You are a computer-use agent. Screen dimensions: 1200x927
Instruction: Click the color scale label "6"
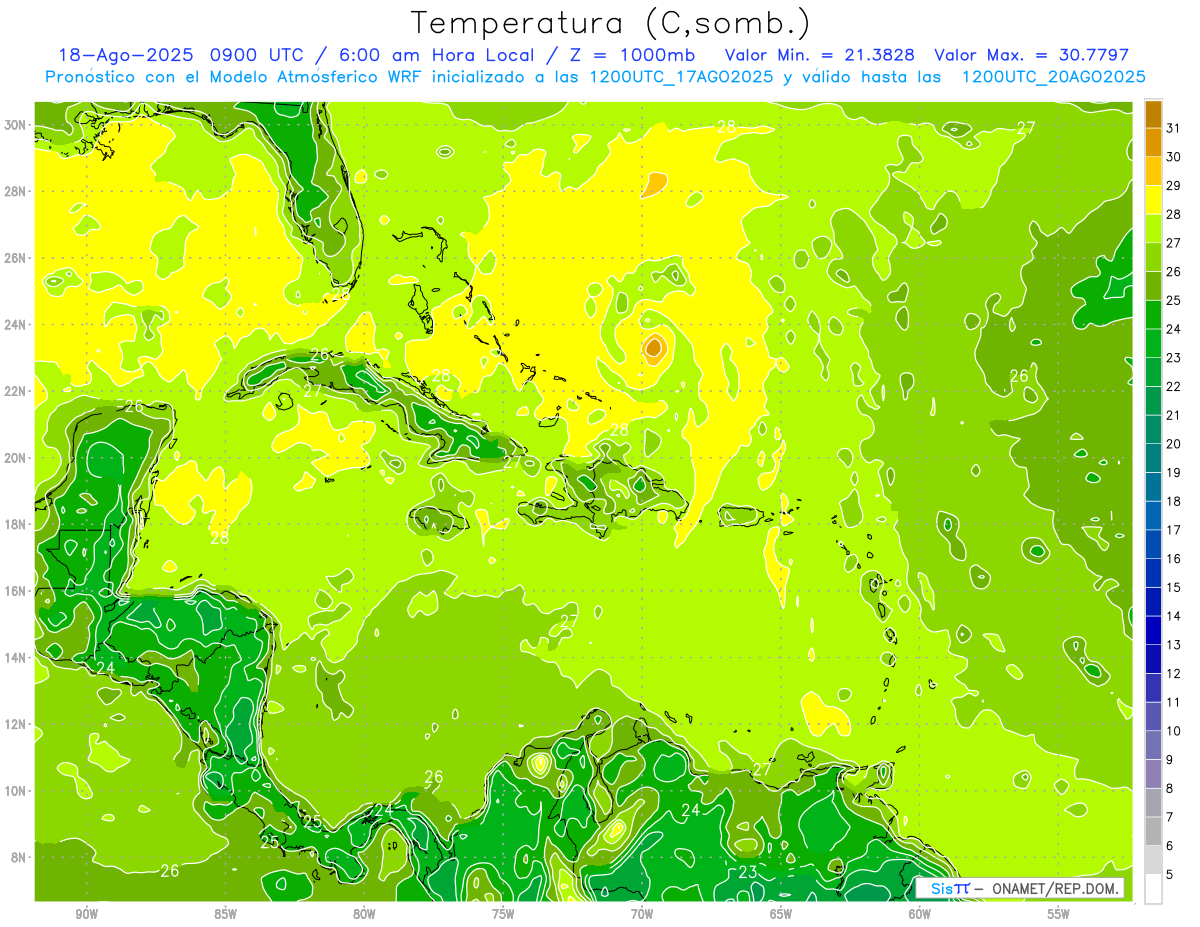[x=1171, y=846]
